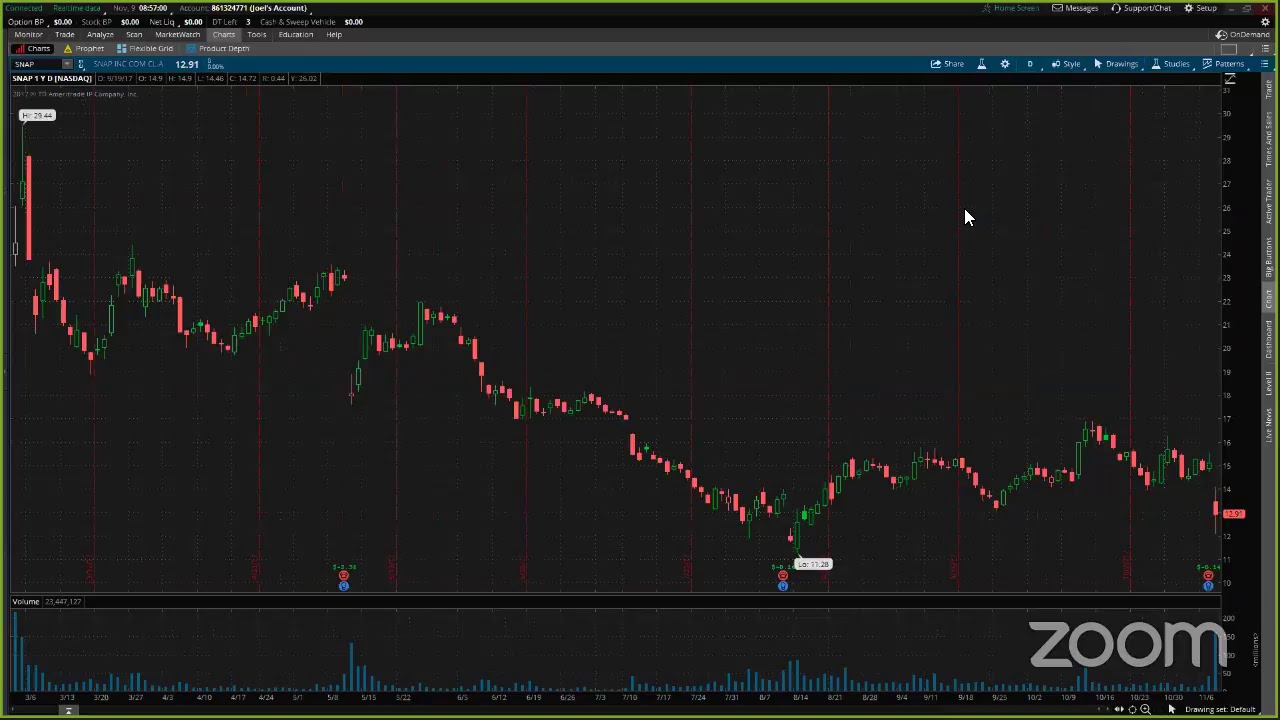Open the Times And Sales side tab
The height and width of the screenshot is (720, 1280).
1269,139
